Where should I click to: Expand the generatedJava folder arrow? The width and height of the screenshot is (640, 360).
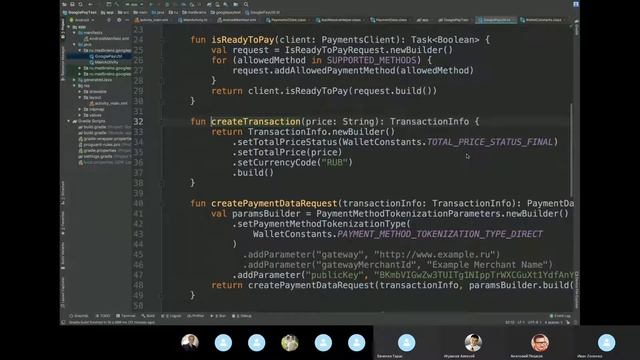[x=74, y=80]
